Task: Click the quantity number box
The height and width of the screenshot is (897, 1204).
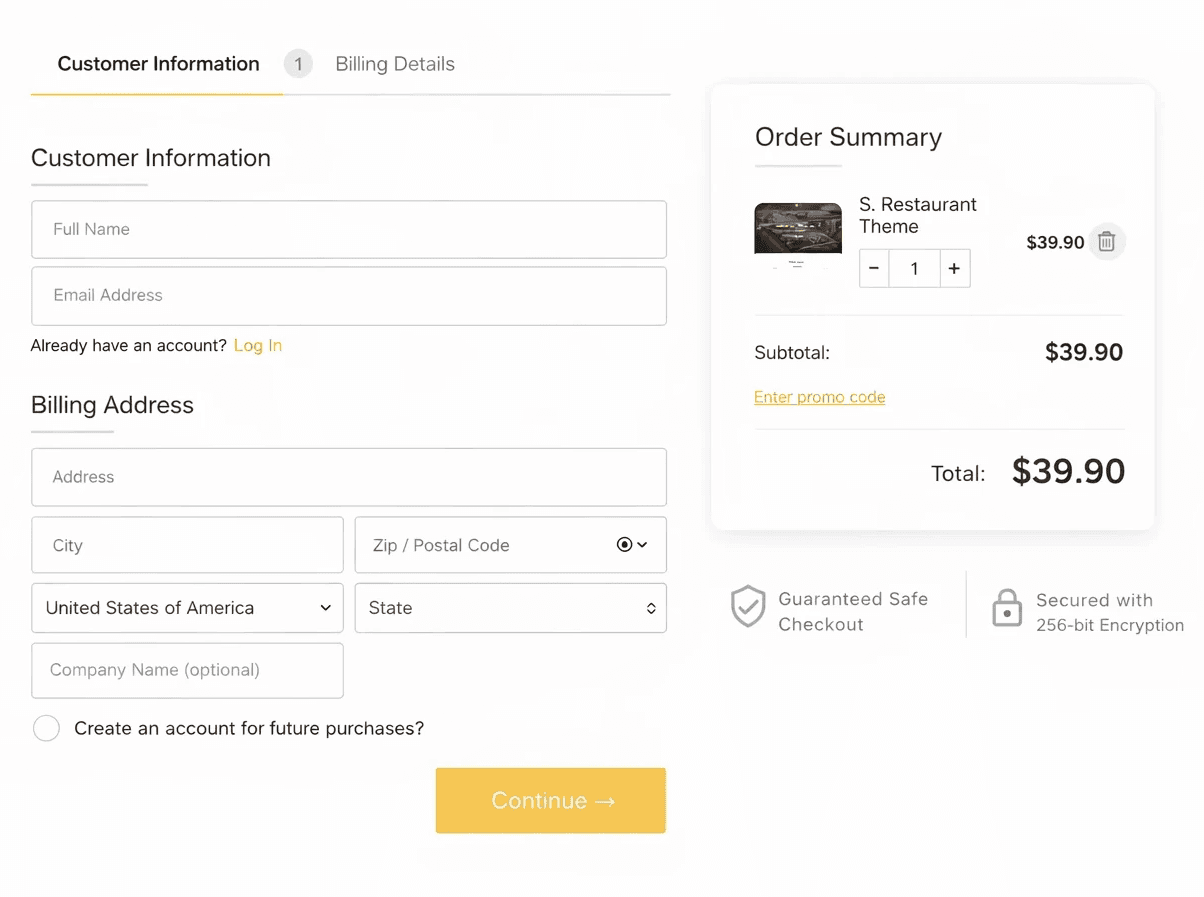Action: [914, 269]
